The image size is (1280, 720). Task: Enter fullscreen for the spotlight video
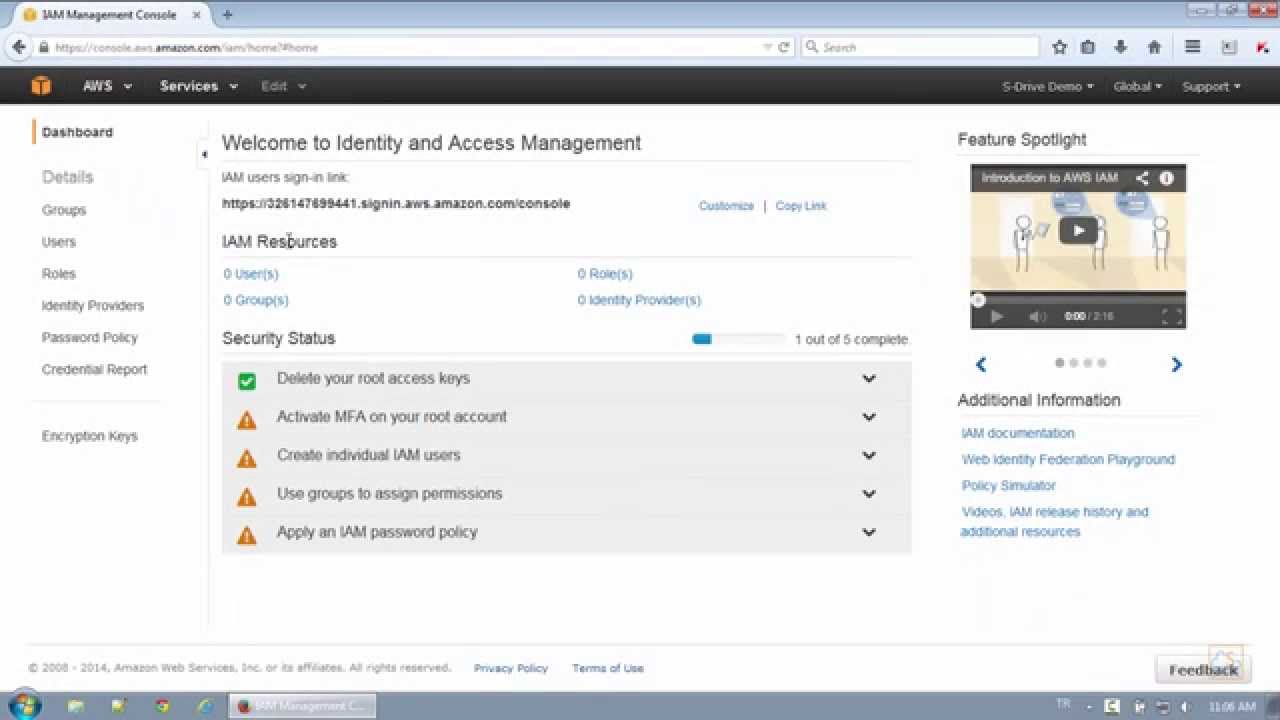point(1172,316)
